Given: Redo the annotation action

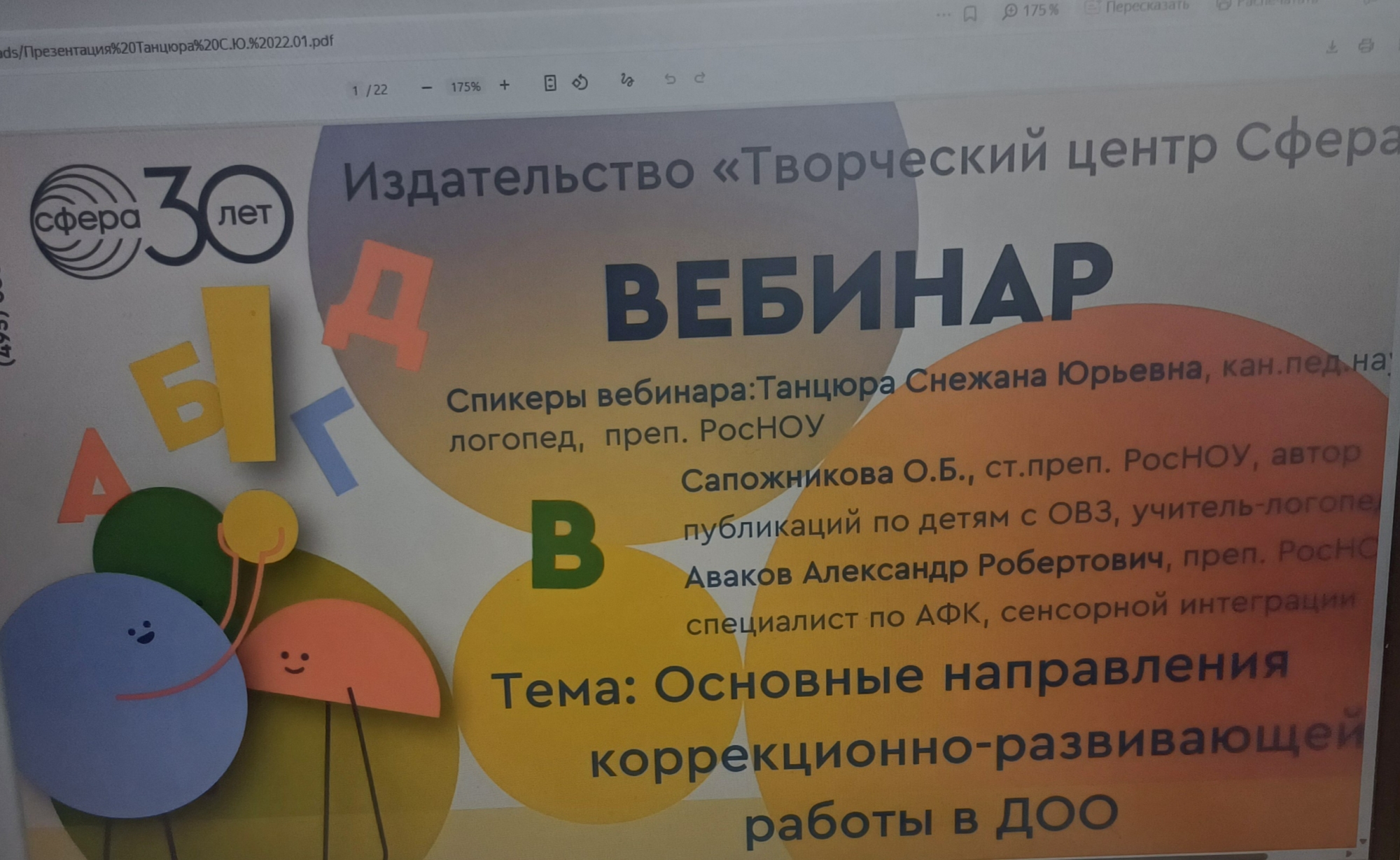Looking at the screenshot, I should 699,78.
